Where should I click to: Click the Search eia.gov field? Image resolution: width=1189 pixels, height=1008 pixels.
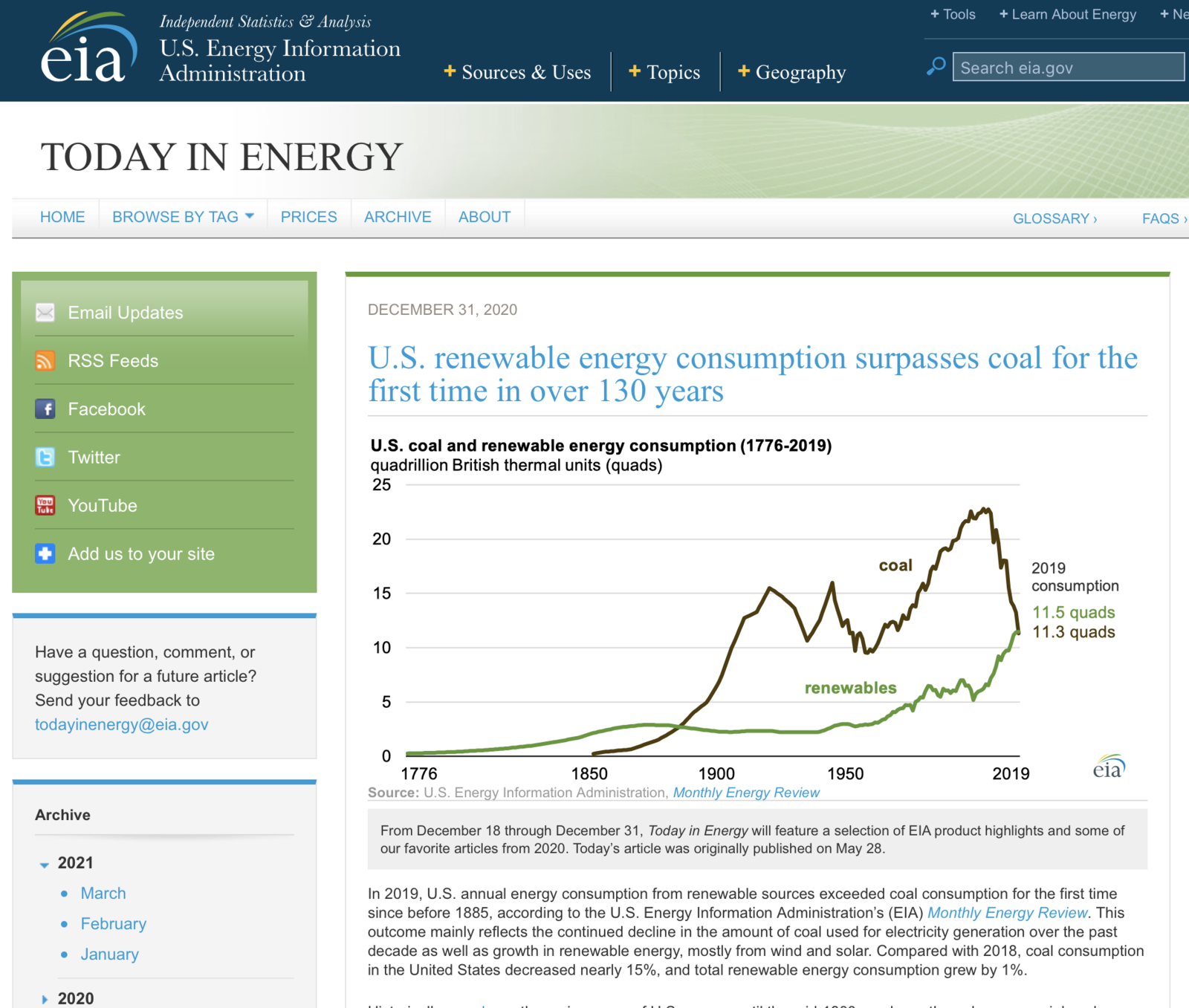(1069, 67)
